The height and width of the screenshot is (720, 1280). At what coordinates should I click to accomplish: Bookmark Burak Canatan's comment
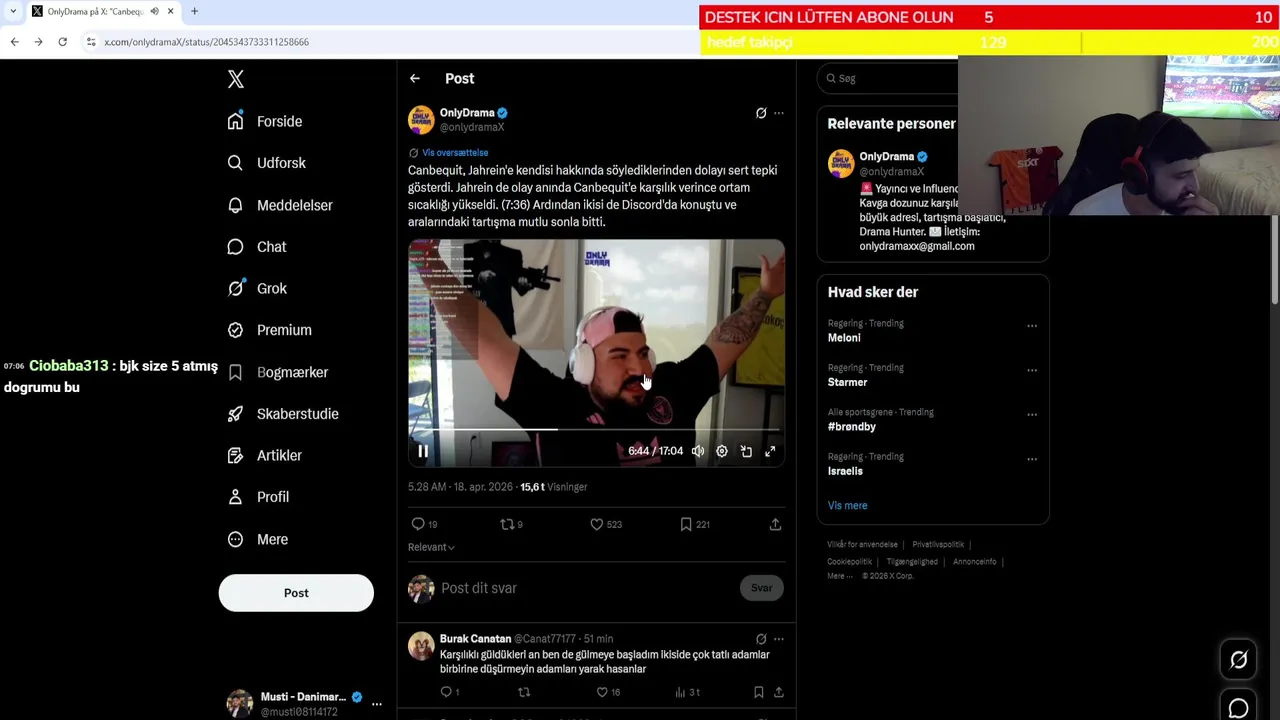click(x=758, y=692)
